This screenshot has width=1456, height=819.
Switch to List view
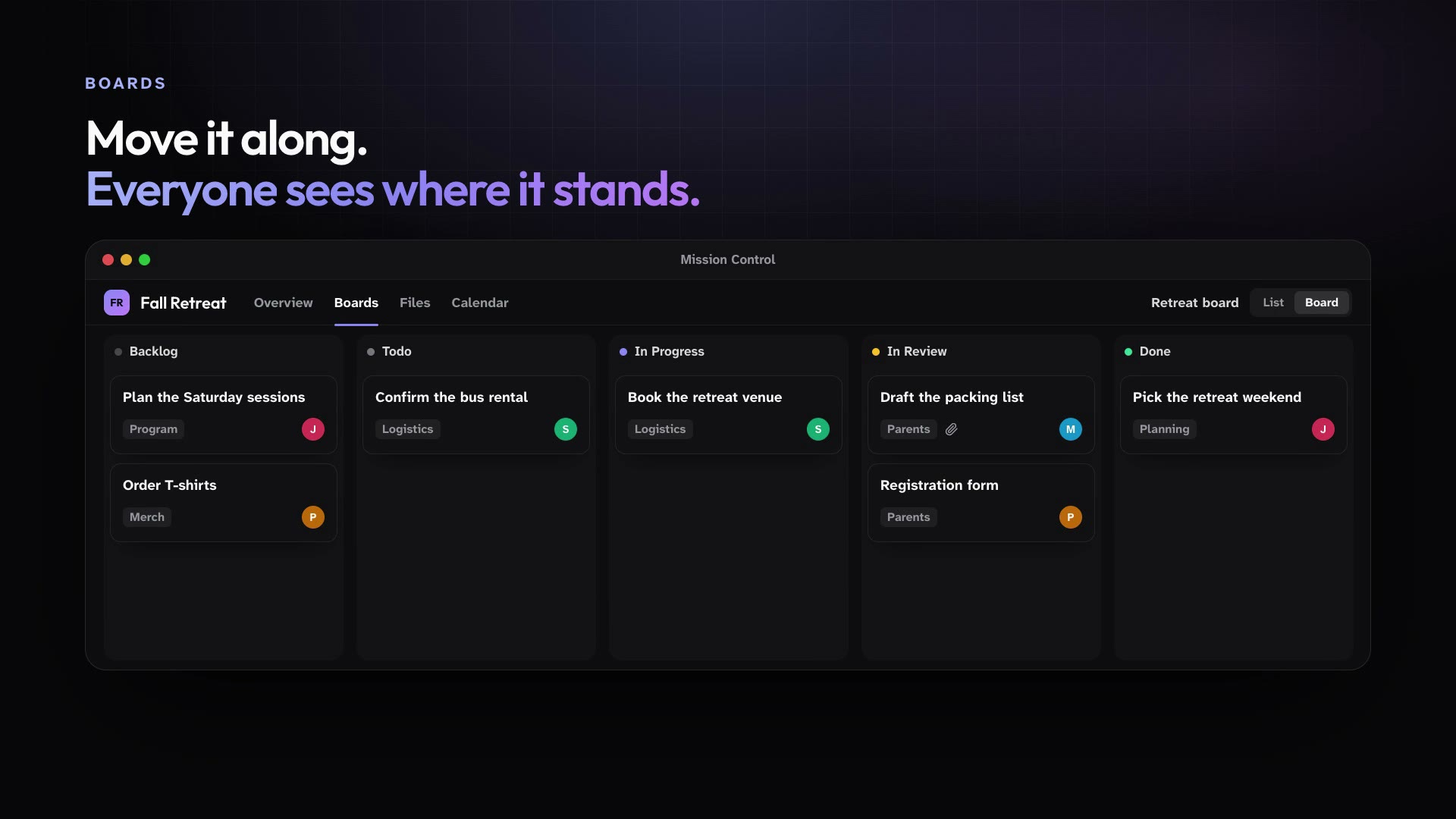coord(1273,303)
